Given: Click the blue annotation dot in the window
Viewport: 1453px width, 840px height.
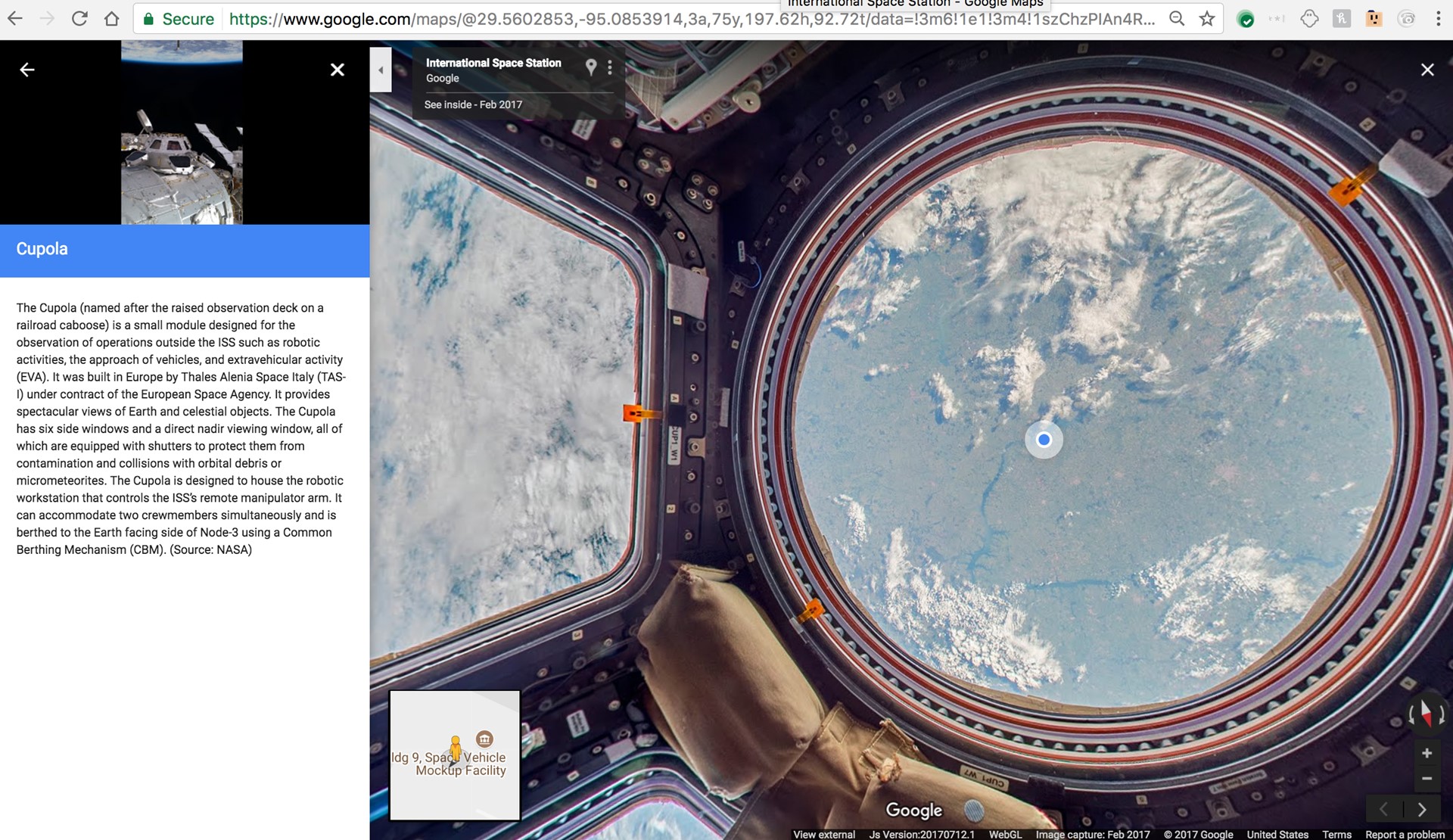Looking at the screenshot, I should click(x=1044, y=440).
